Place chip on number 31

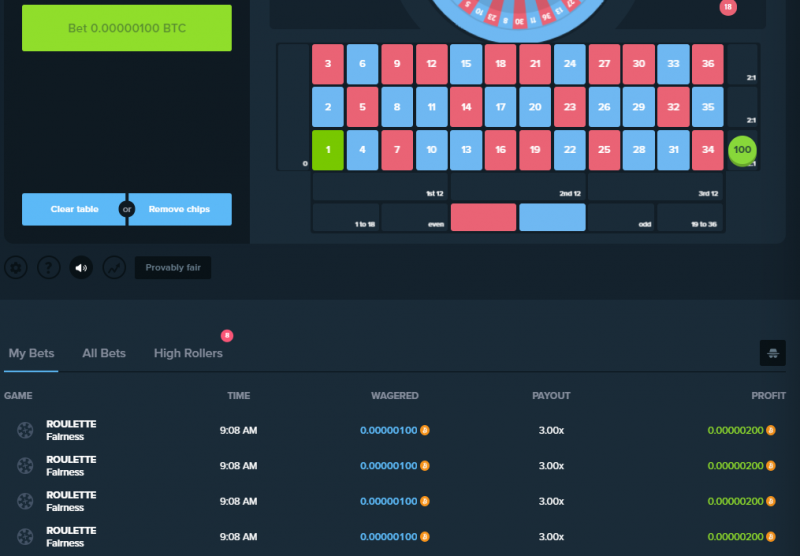click(x=673, y=150)
